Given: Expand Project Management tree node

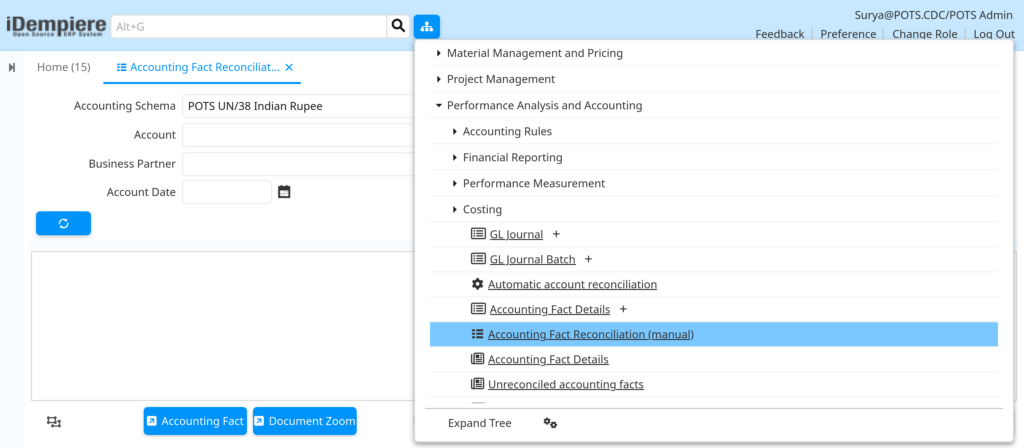Looking at the screenshot, I should [x=439, y=79].
